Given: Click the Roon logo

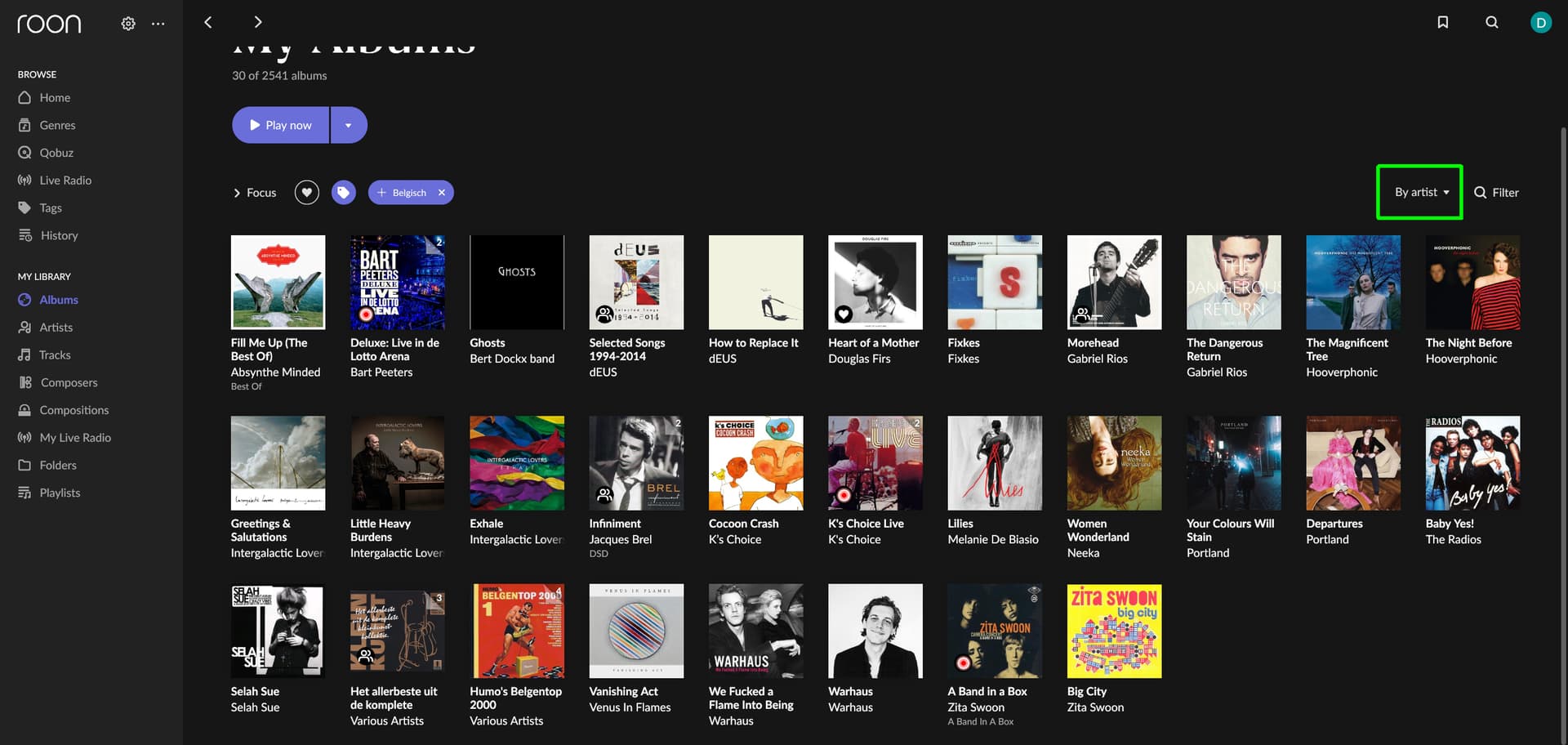Looking at the screenshot, I should click(49, 24).
